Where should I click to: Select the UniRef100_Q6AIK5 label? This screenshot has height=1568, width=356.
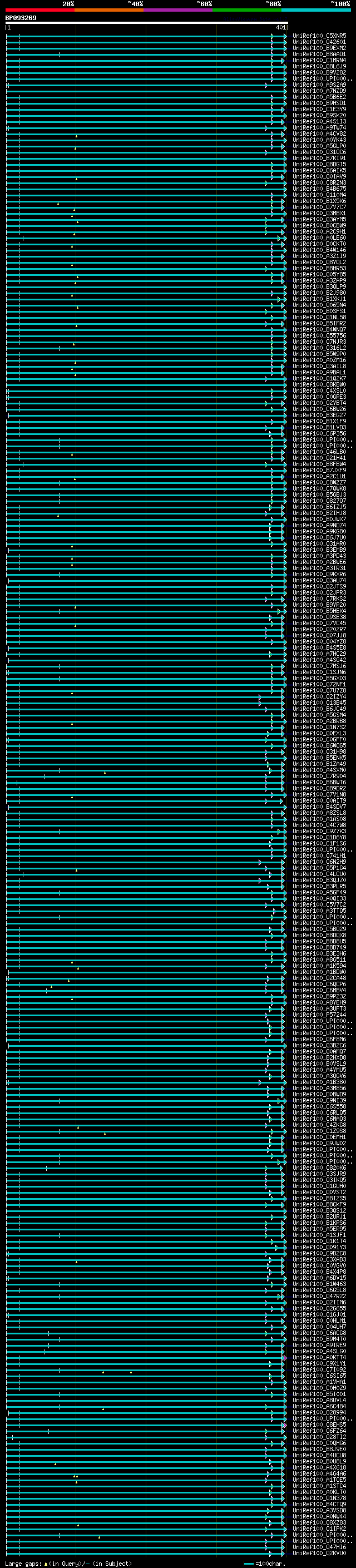[319, 170]
